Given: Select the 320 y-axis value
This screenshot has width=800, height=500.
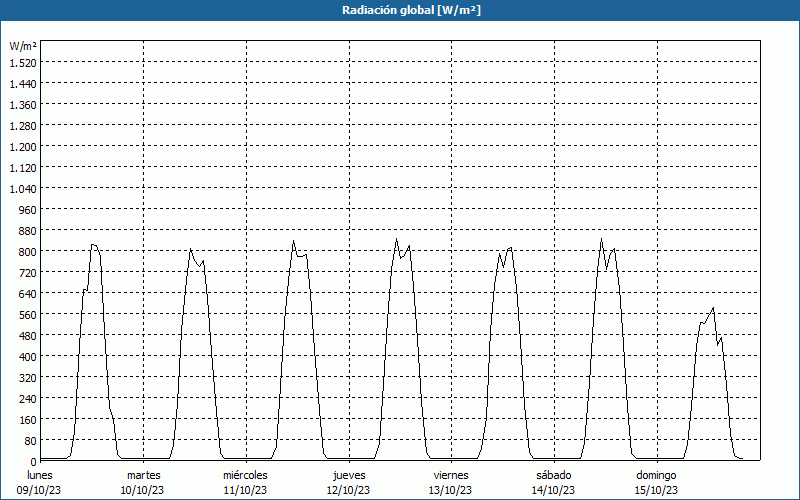Looking at the screenshot, I should point(28,378).
